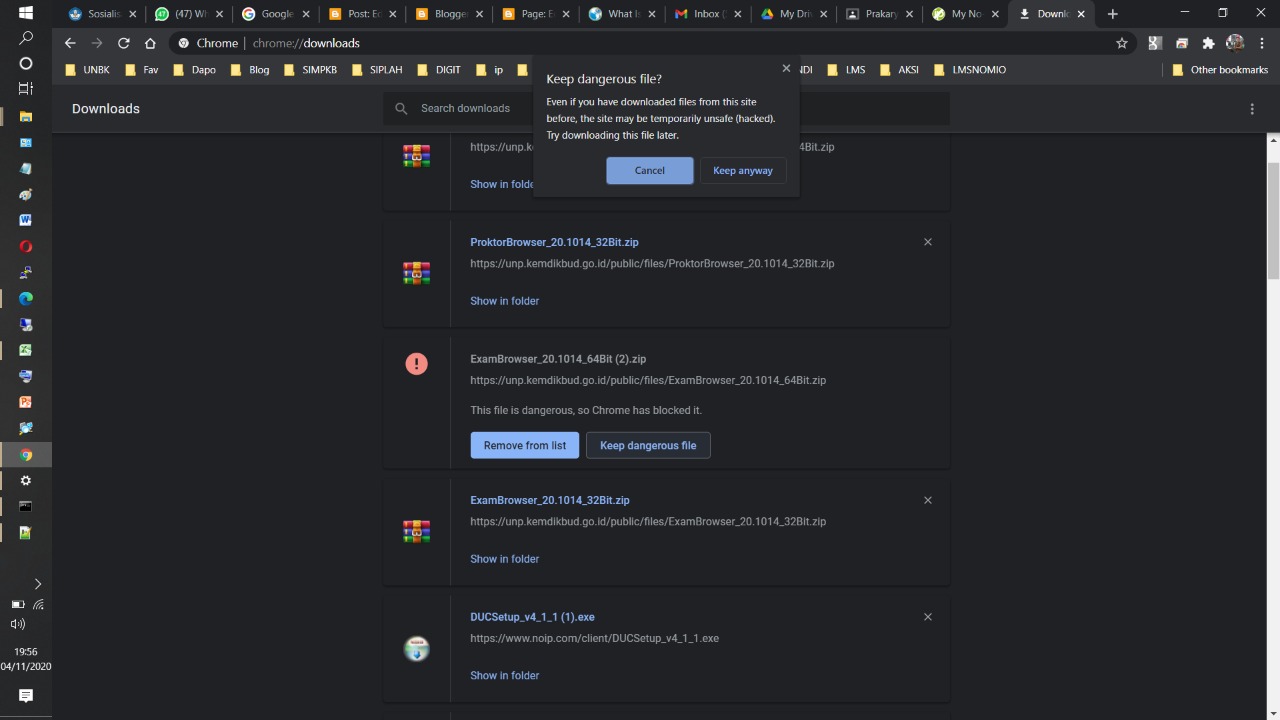Click the volume speaker tray icon
Image resolution: width=1280 pixels, height=720 pixels.
(17, 624)
